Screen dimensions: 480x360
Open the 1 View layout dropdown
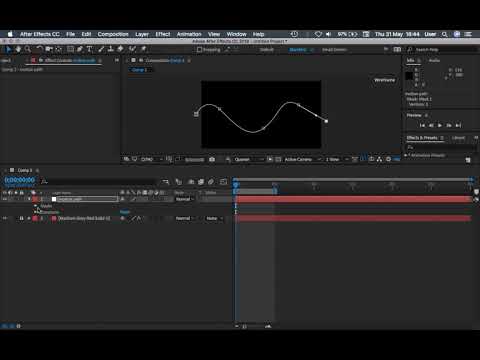337,159
